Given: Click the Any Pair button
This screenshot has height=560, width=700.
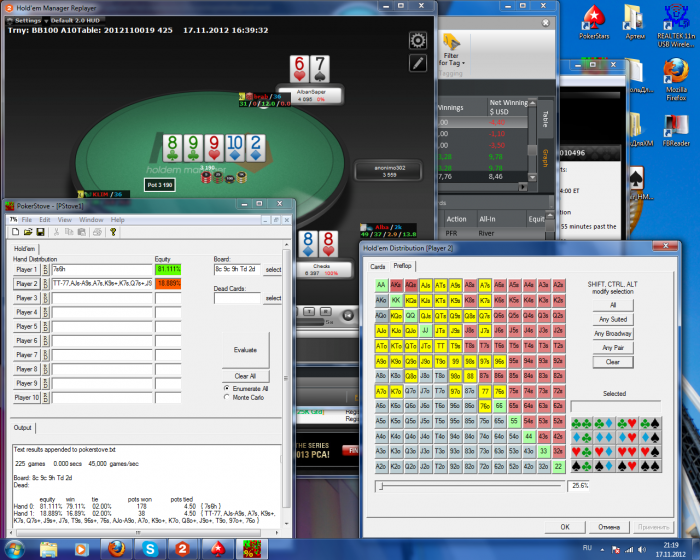Looking at the screenshot, I should [613, 347].
